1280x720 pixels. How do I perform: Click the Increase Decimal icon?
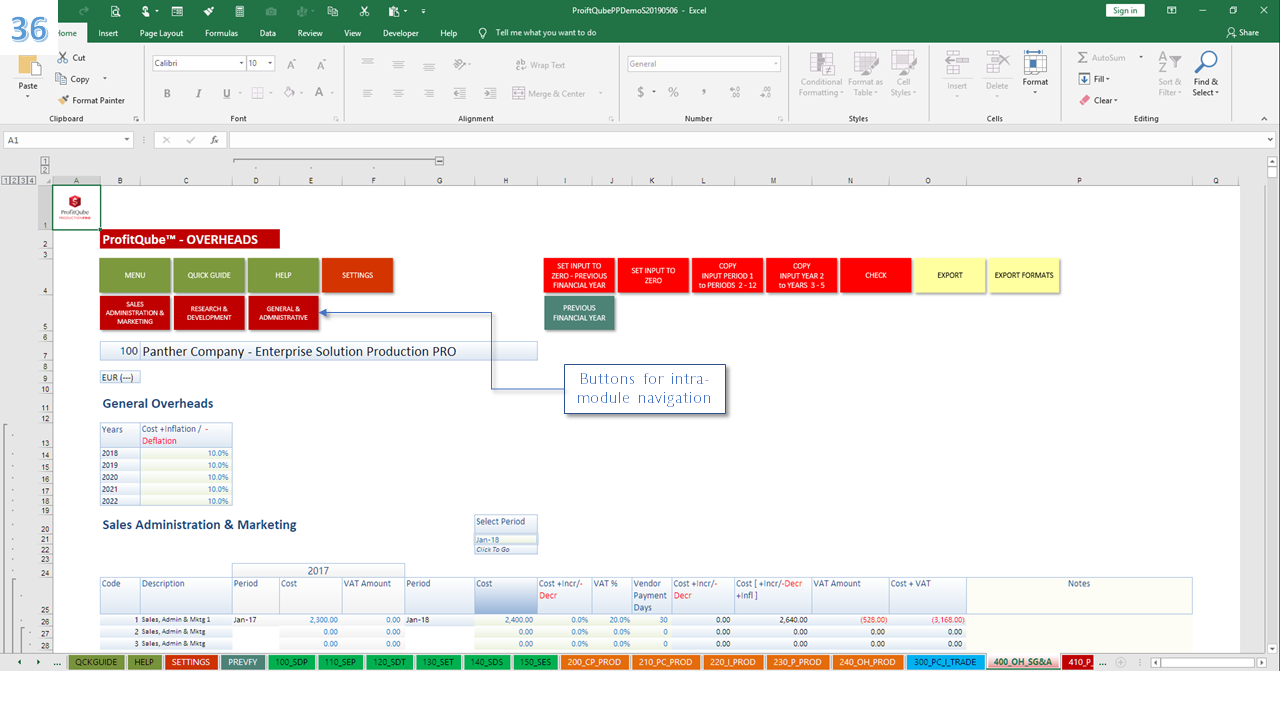point(733,92)
